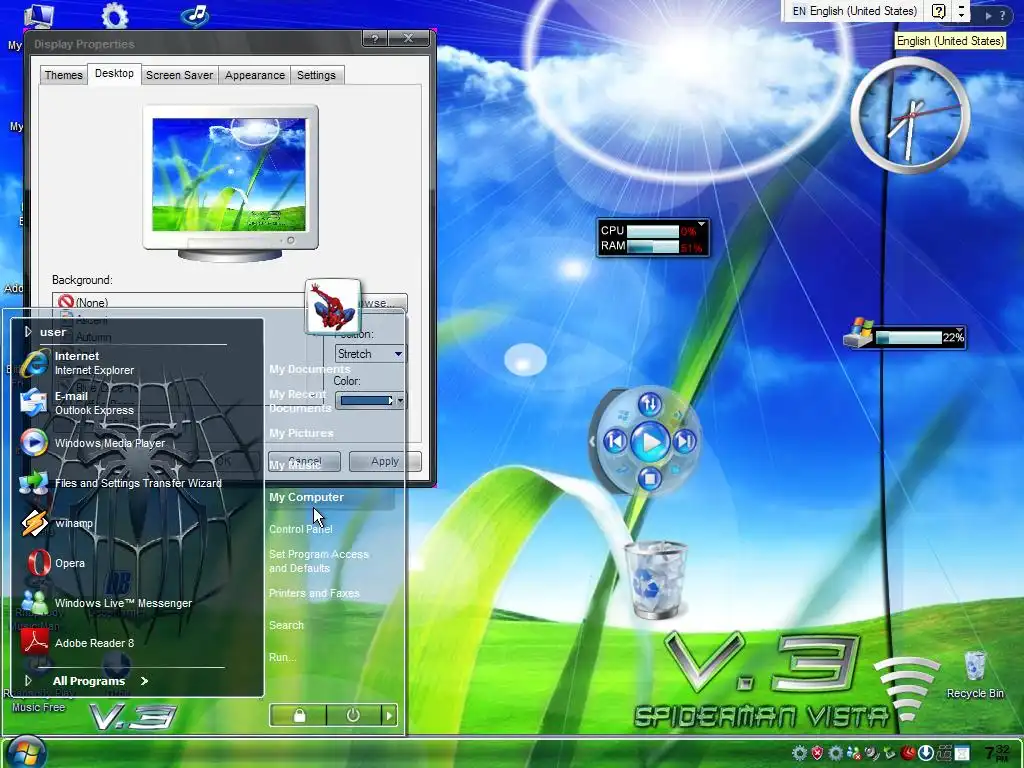Click the lock button in Start menu
Image resolution: width=1024 pixels, height=768 pixels.
coord(298,716)
